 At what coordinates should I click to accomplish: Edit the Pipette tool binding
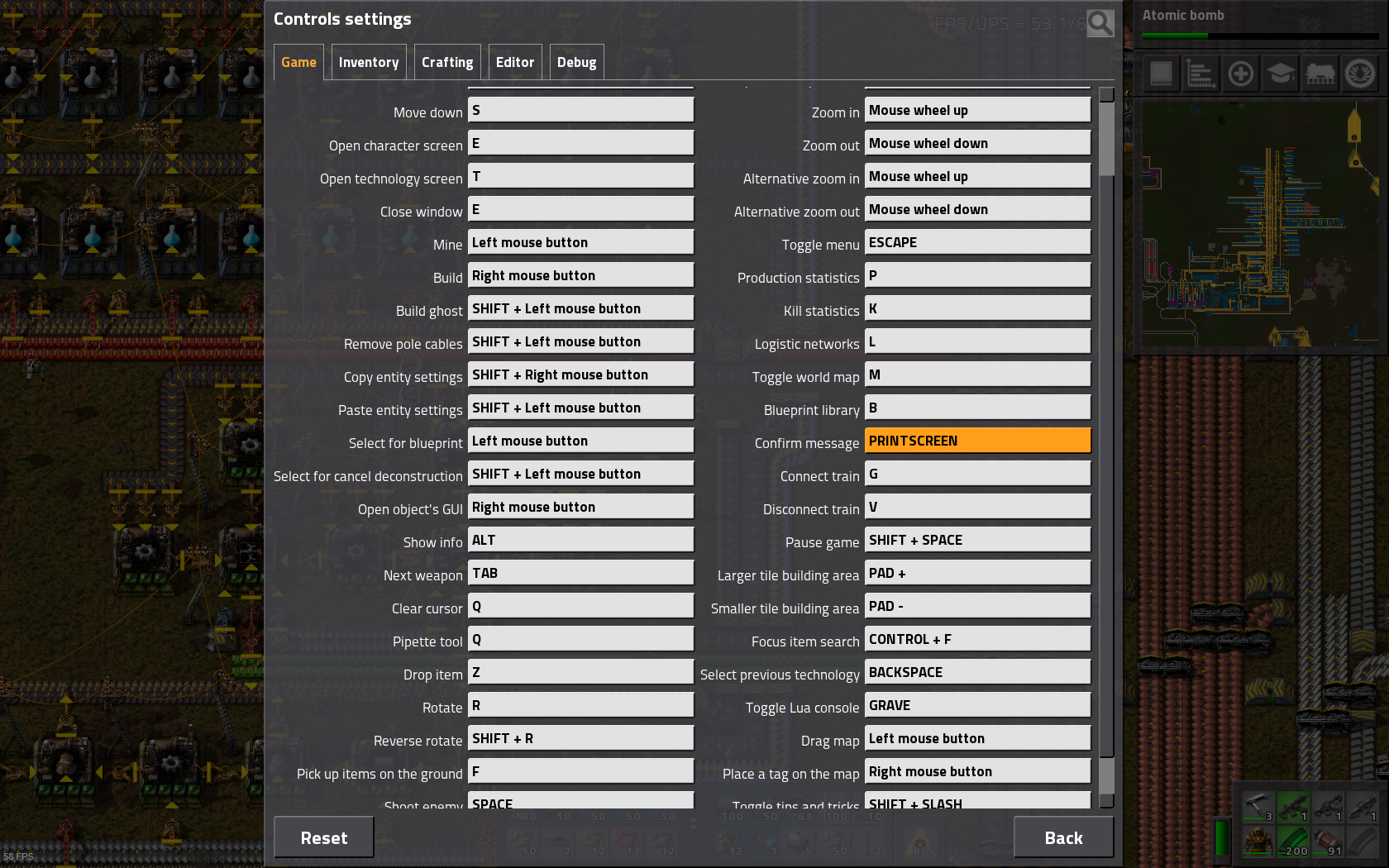click(x=580, y=639)
